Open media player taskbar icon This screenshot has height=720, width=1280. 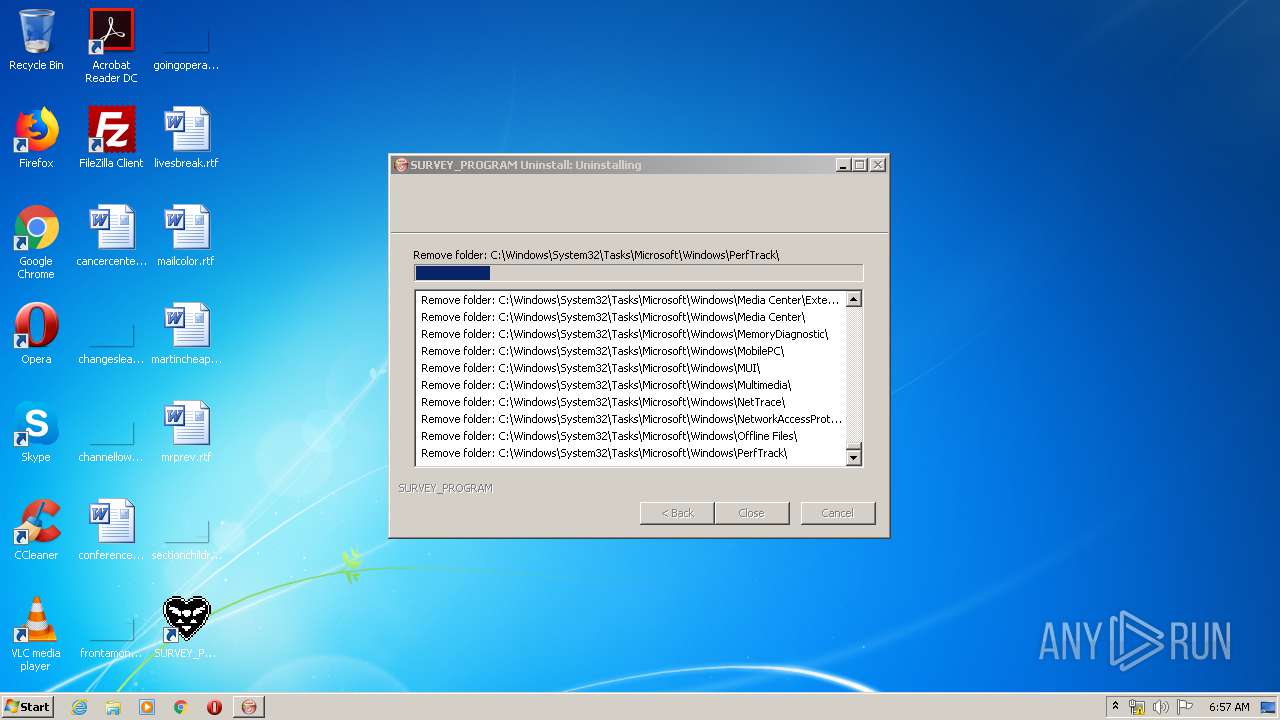click(x=147, y=707)
